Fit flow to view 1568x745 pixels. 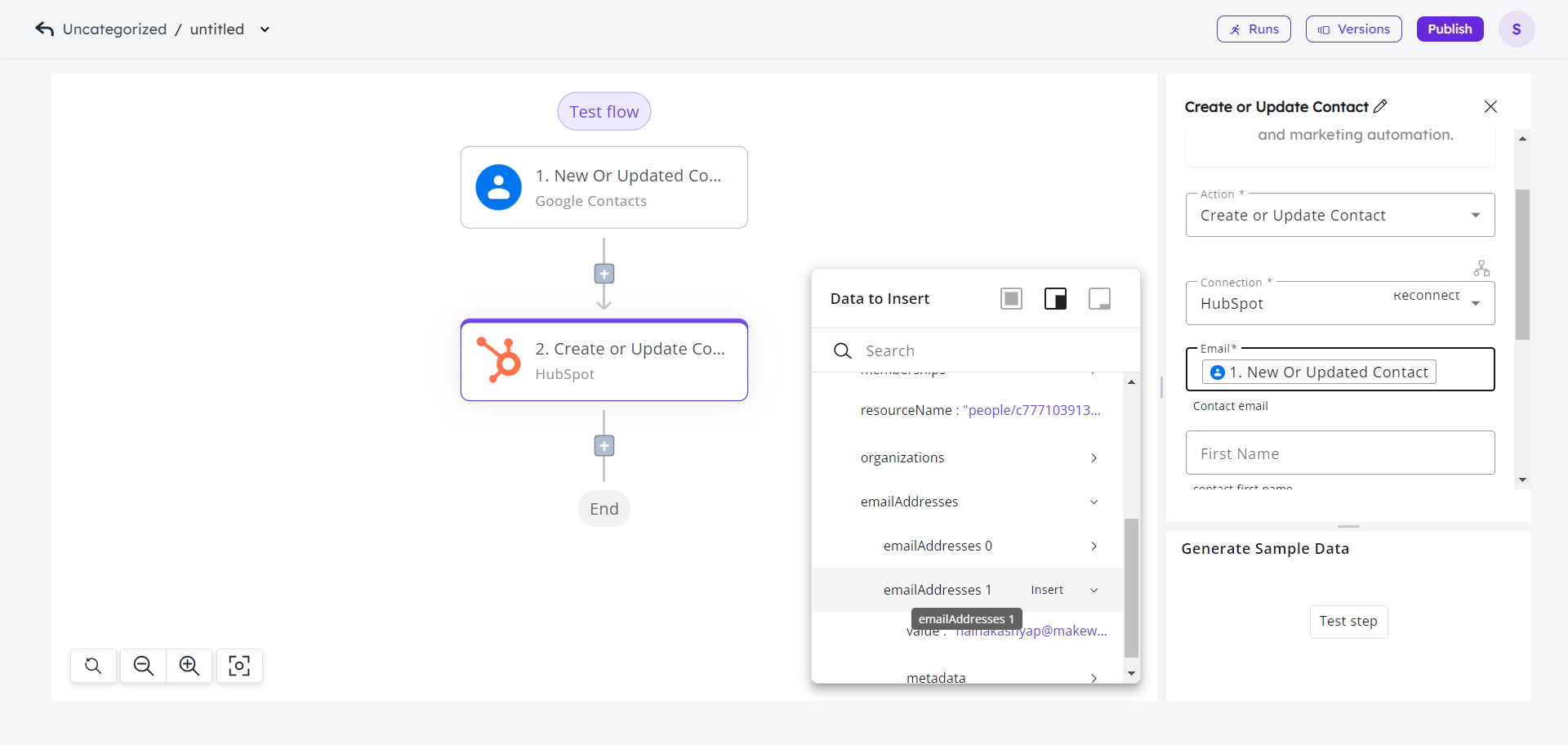239,666
